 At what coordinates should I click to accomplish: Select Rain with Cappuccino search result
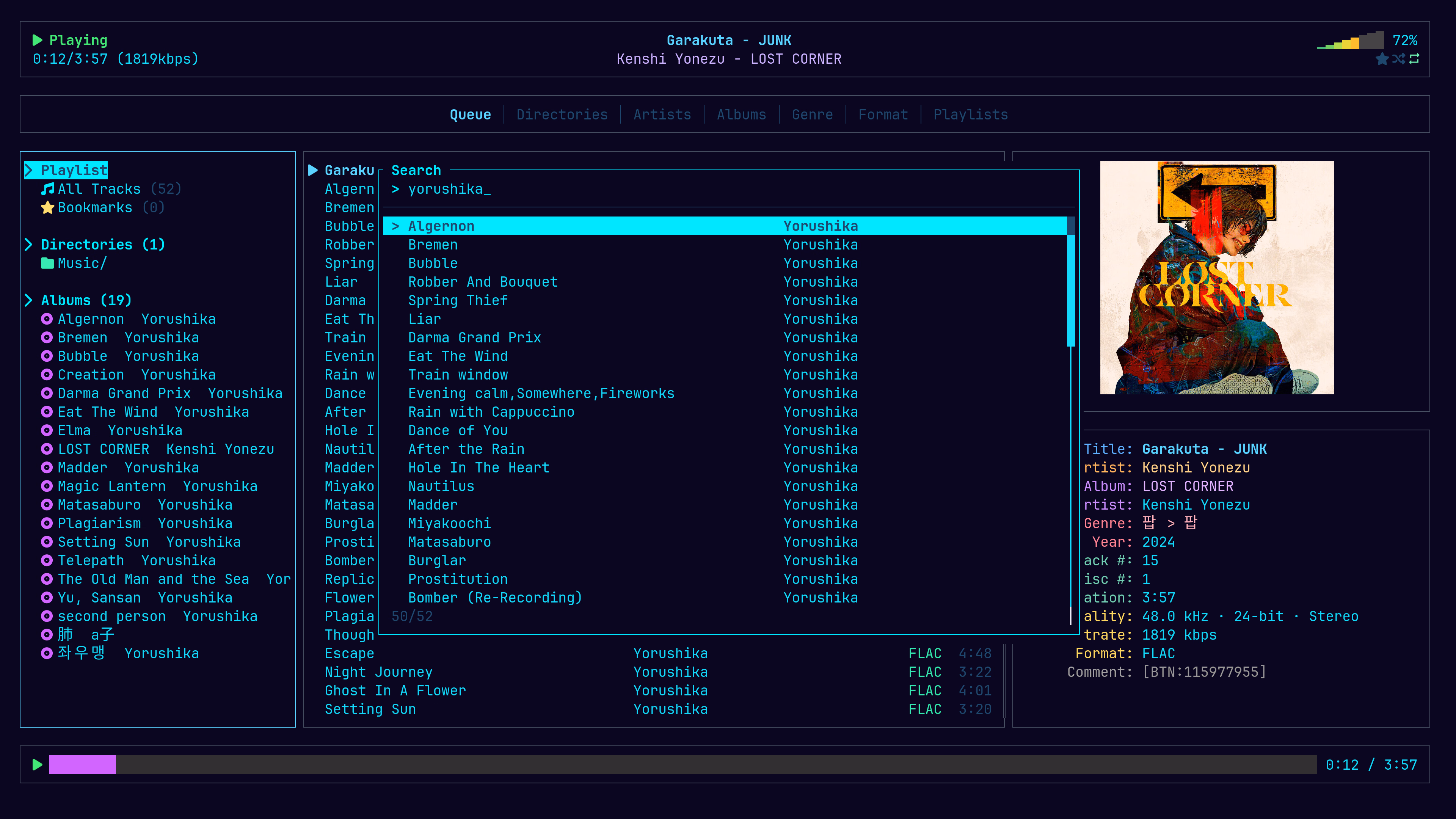coord(725,412)
